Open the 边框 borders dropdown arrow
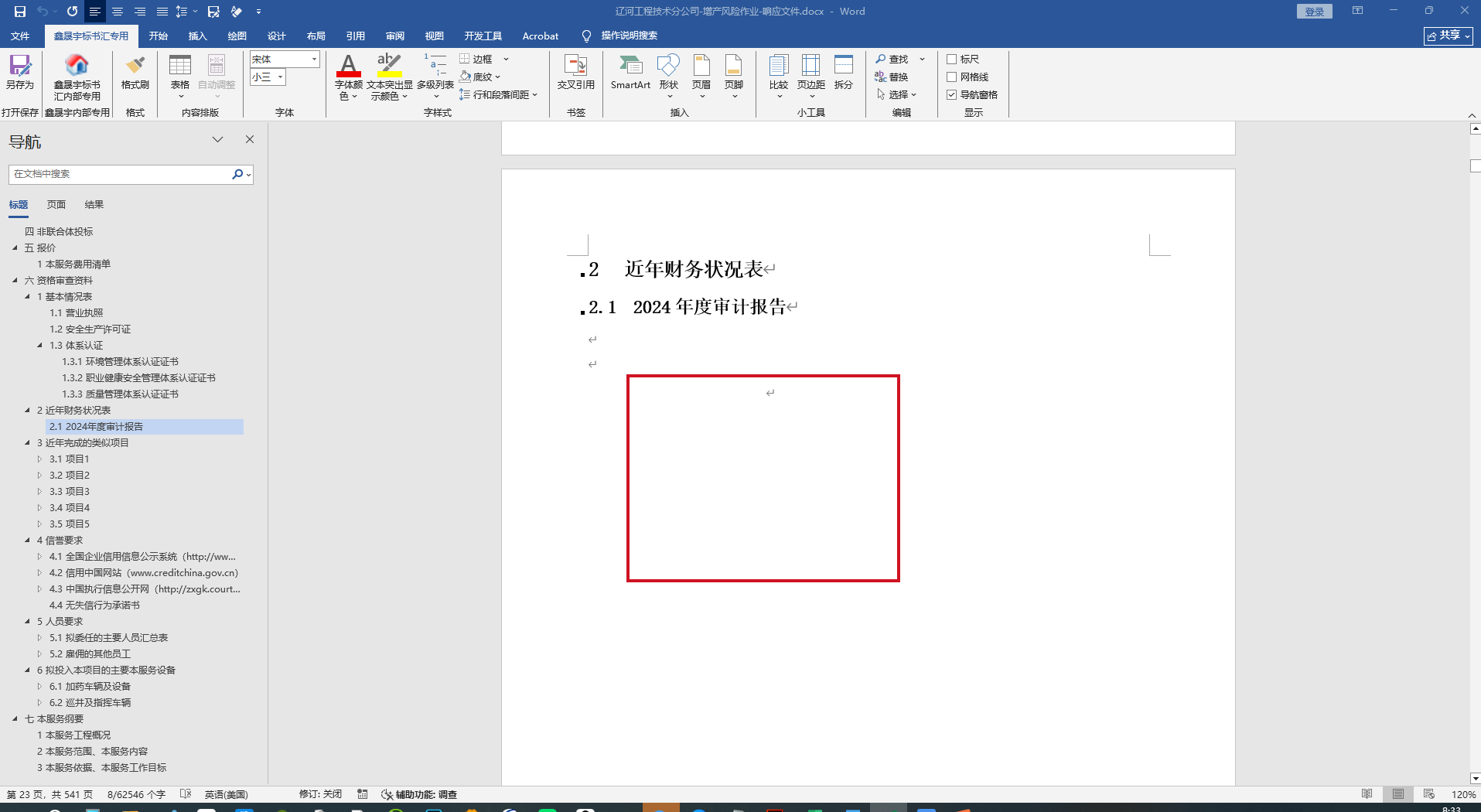The height and width of the screenshot is (812, 1481). [507, 59]
